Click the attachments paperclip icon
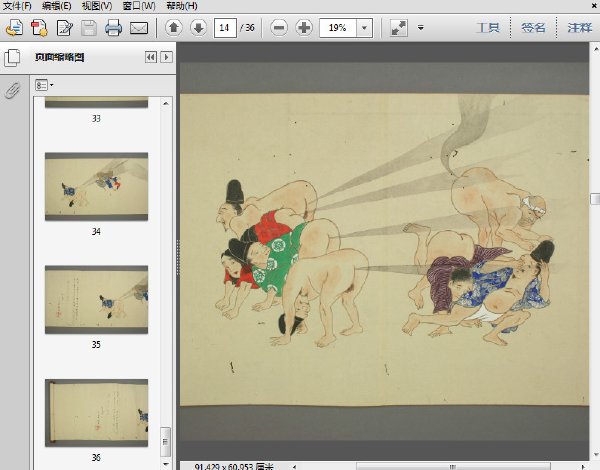 pyautogui.click(x=13, y=91)
